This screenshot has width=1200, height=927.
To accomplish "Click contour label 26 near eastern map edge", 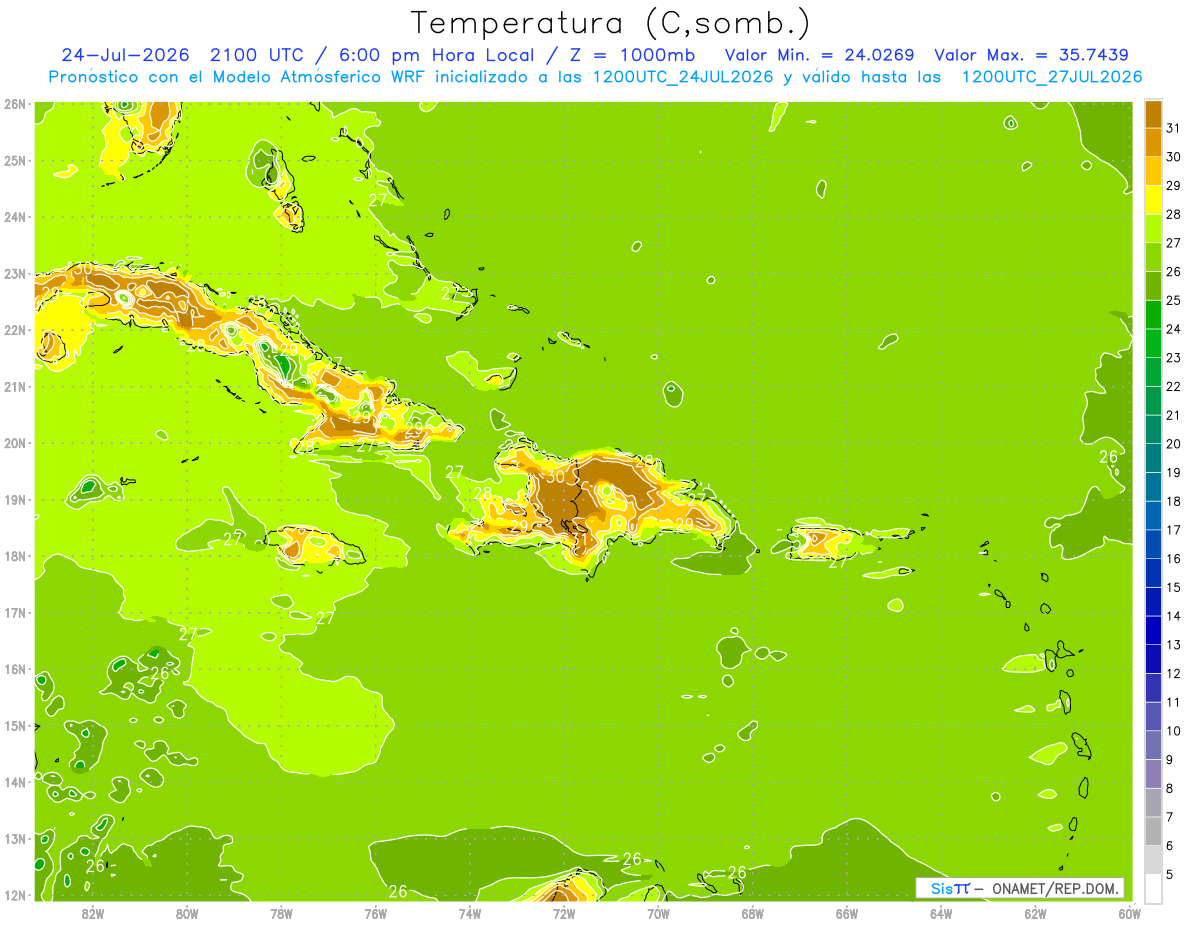I will pyautogui.click(x=1108, y=457).
